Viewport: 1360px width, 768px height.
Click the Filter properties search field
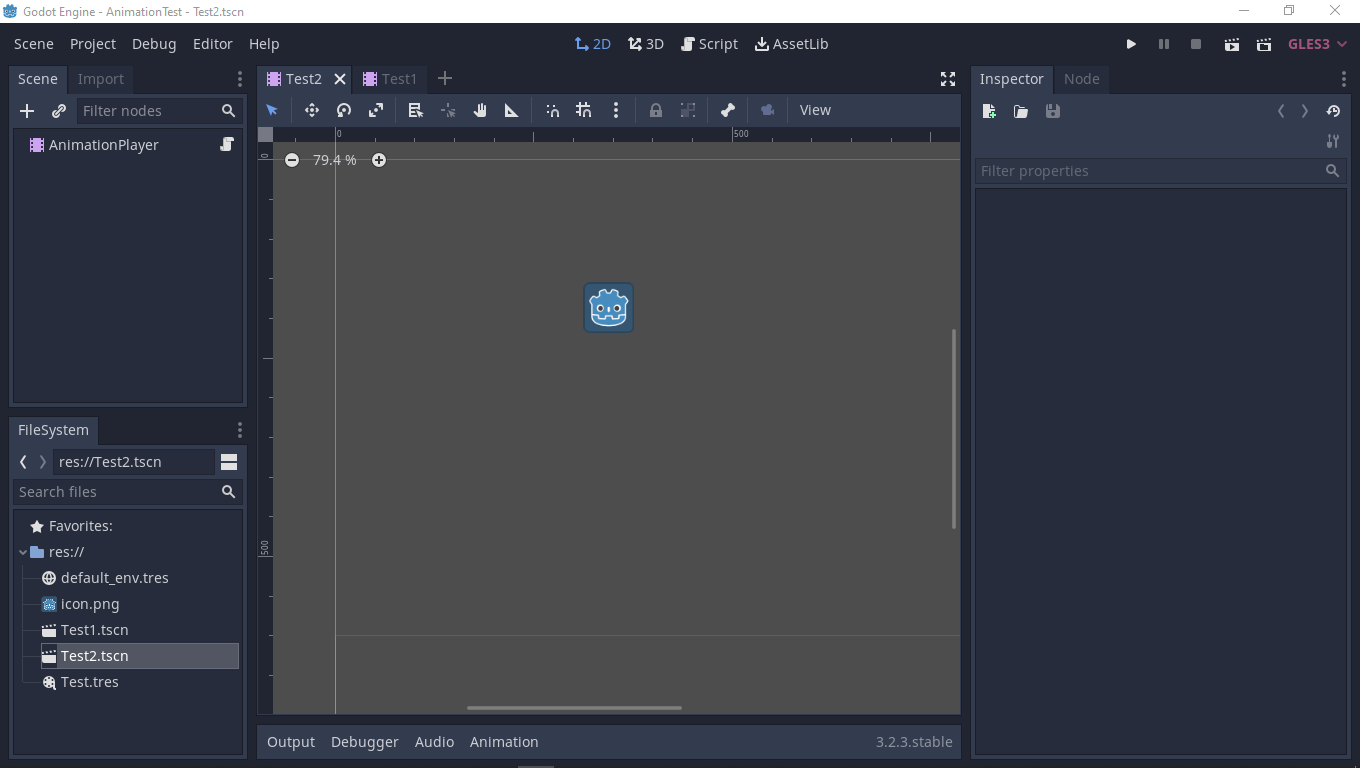[1150, 171]
